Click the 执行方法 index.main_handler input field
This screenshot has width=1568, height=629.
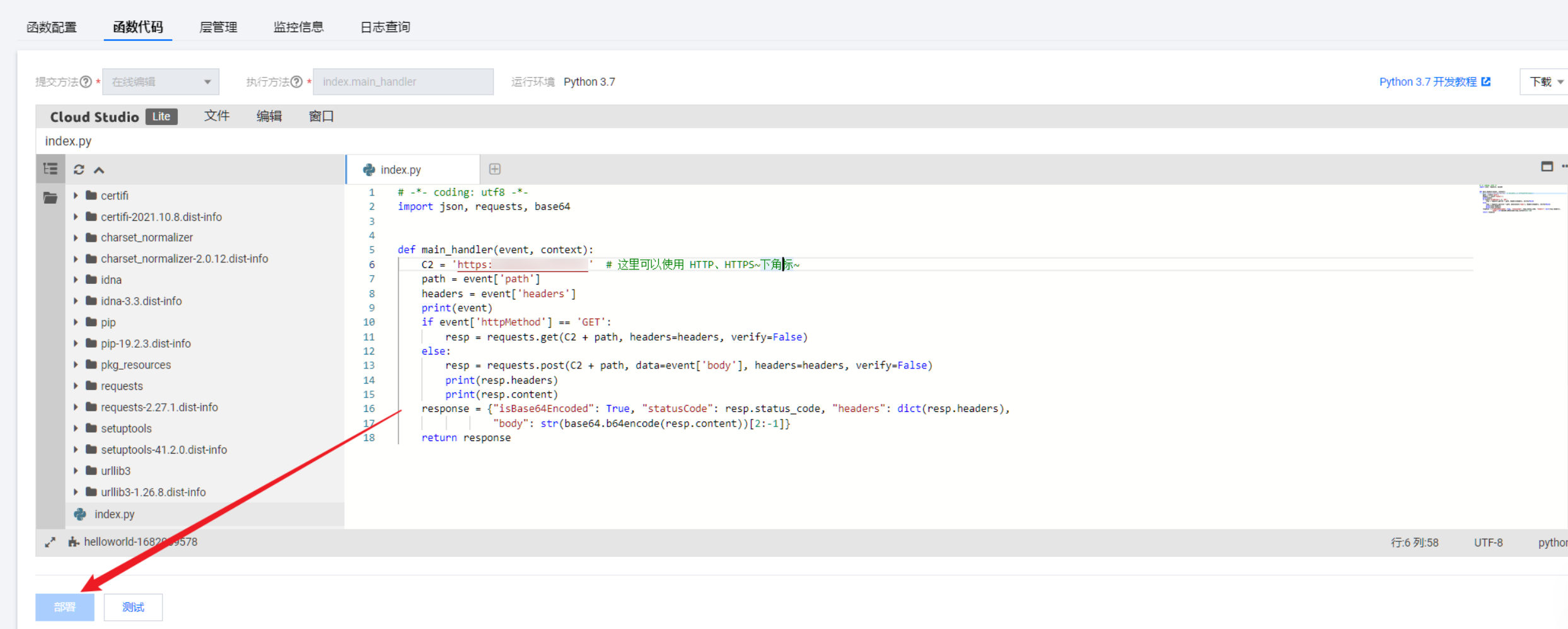coord(403,82)
